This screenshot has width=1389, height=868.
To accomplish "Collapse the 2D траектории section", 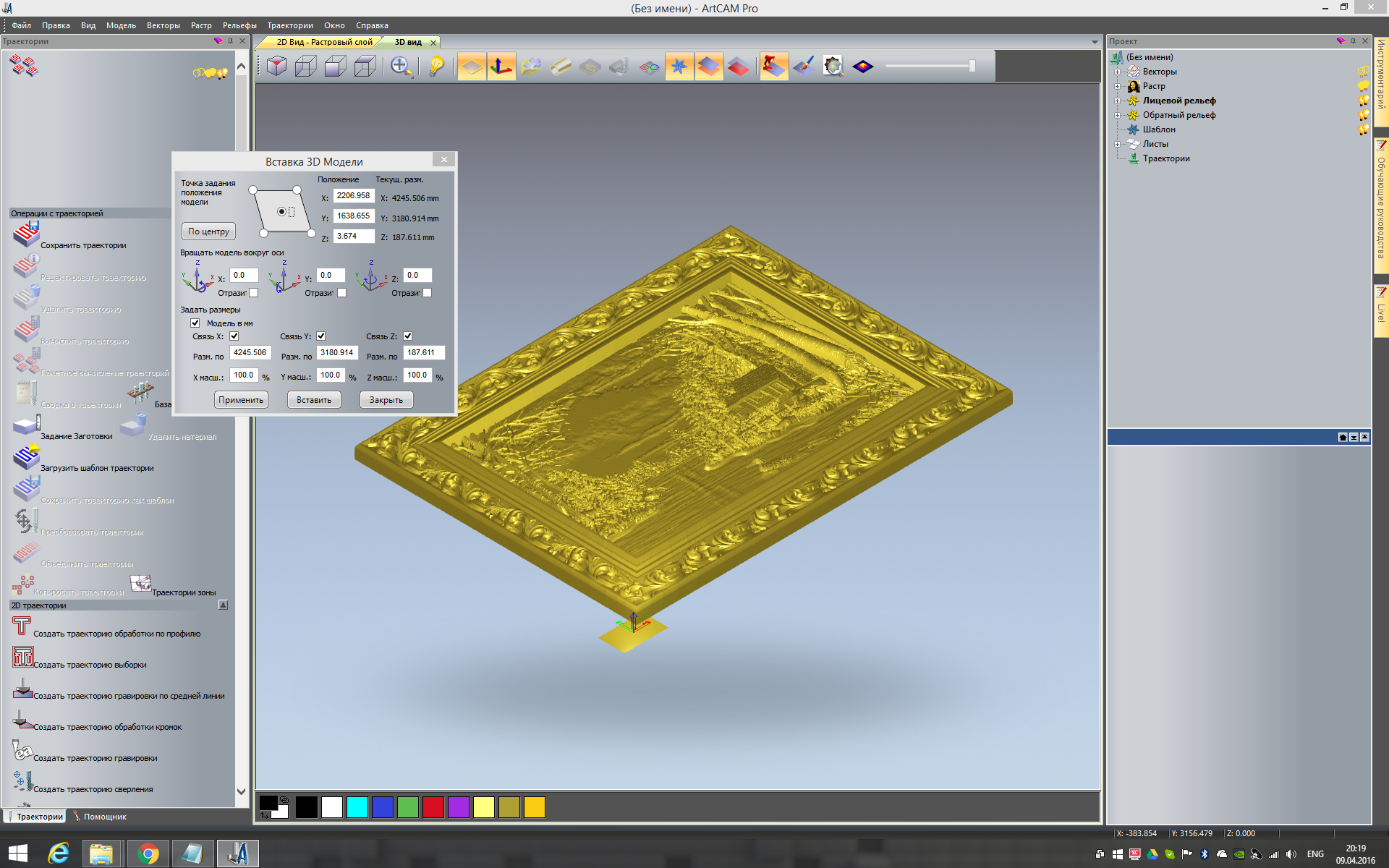I will coord(223,605).
